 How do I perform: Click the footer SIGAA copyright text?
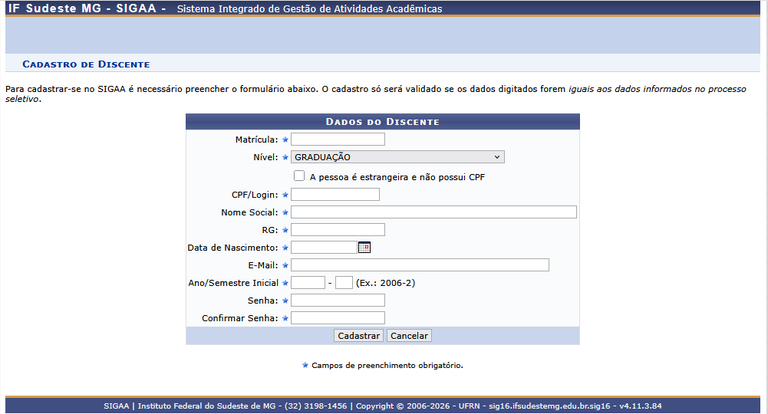383,406
